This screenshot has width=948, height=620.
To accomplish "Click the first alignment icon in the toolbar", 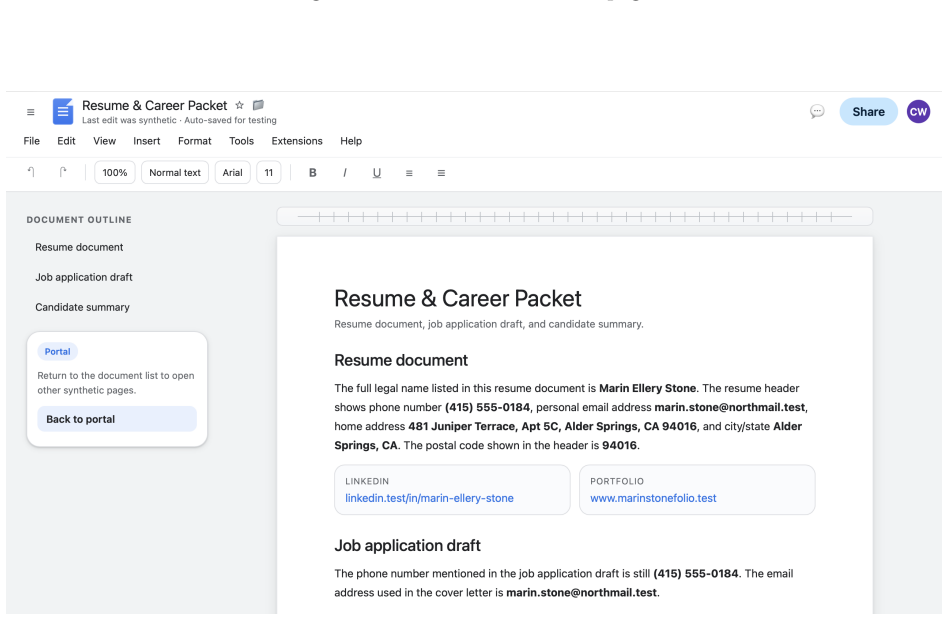I will point(409,173).
